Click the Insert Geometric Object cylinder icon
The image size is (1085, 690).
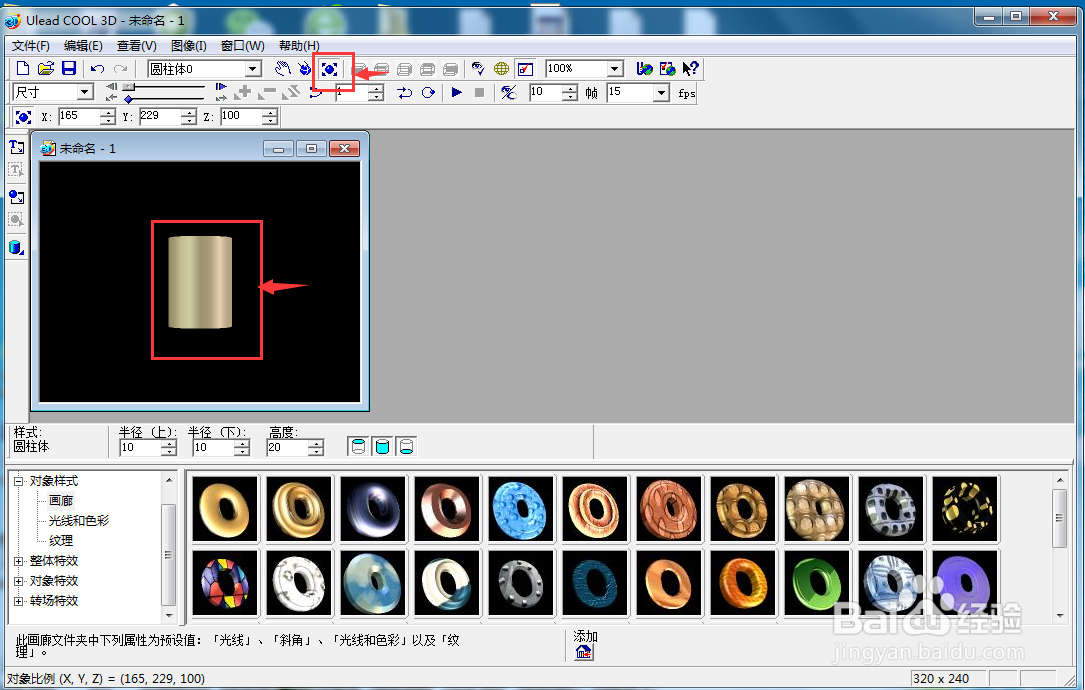tap(17, 248)
